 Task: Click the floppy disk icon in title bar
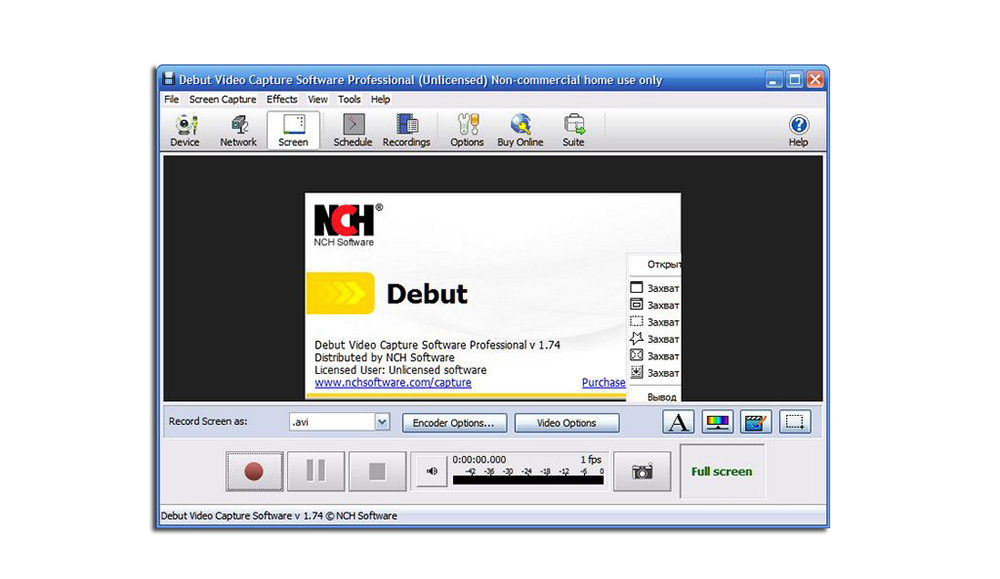[168, 79]
